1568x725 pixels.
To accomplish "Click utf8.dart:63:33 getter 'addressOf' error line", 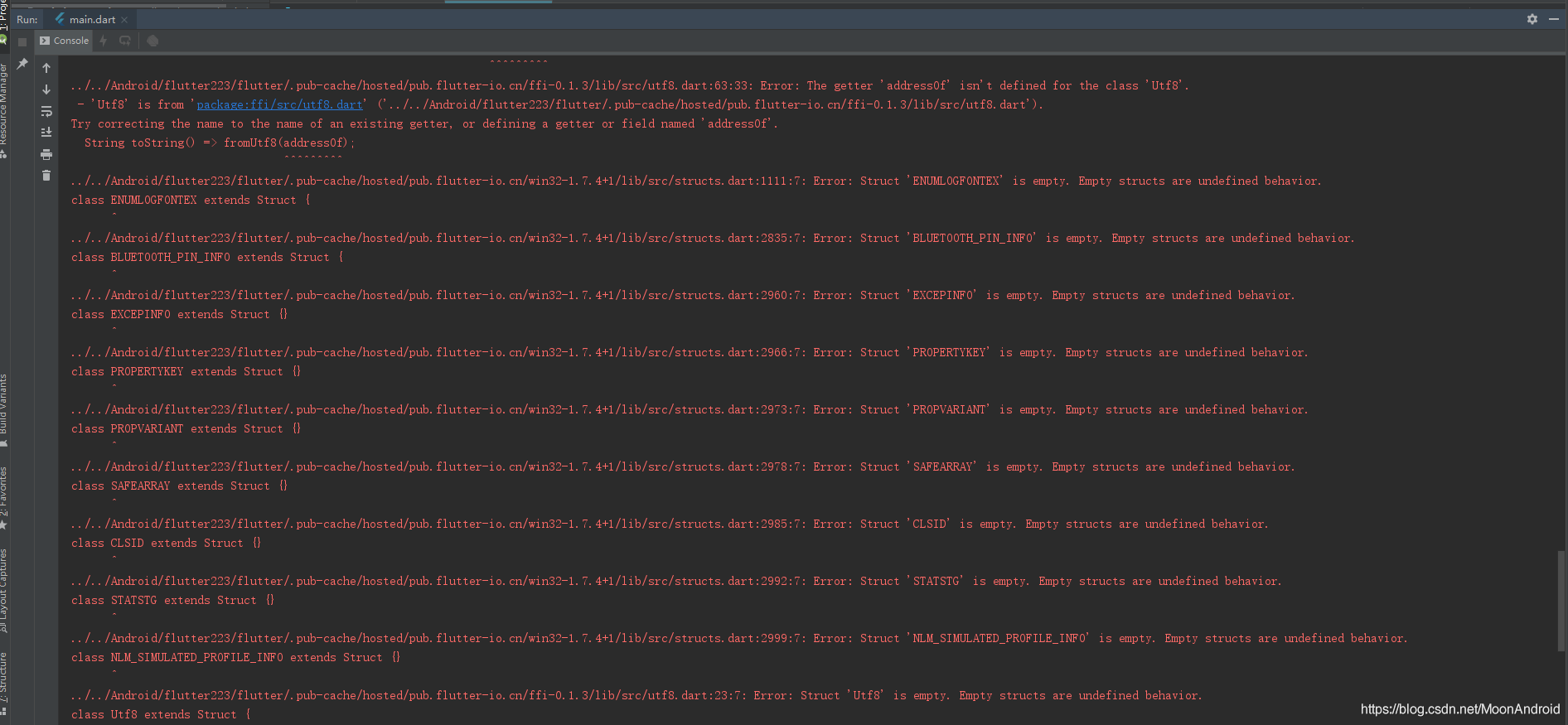I will click(630, 85).
